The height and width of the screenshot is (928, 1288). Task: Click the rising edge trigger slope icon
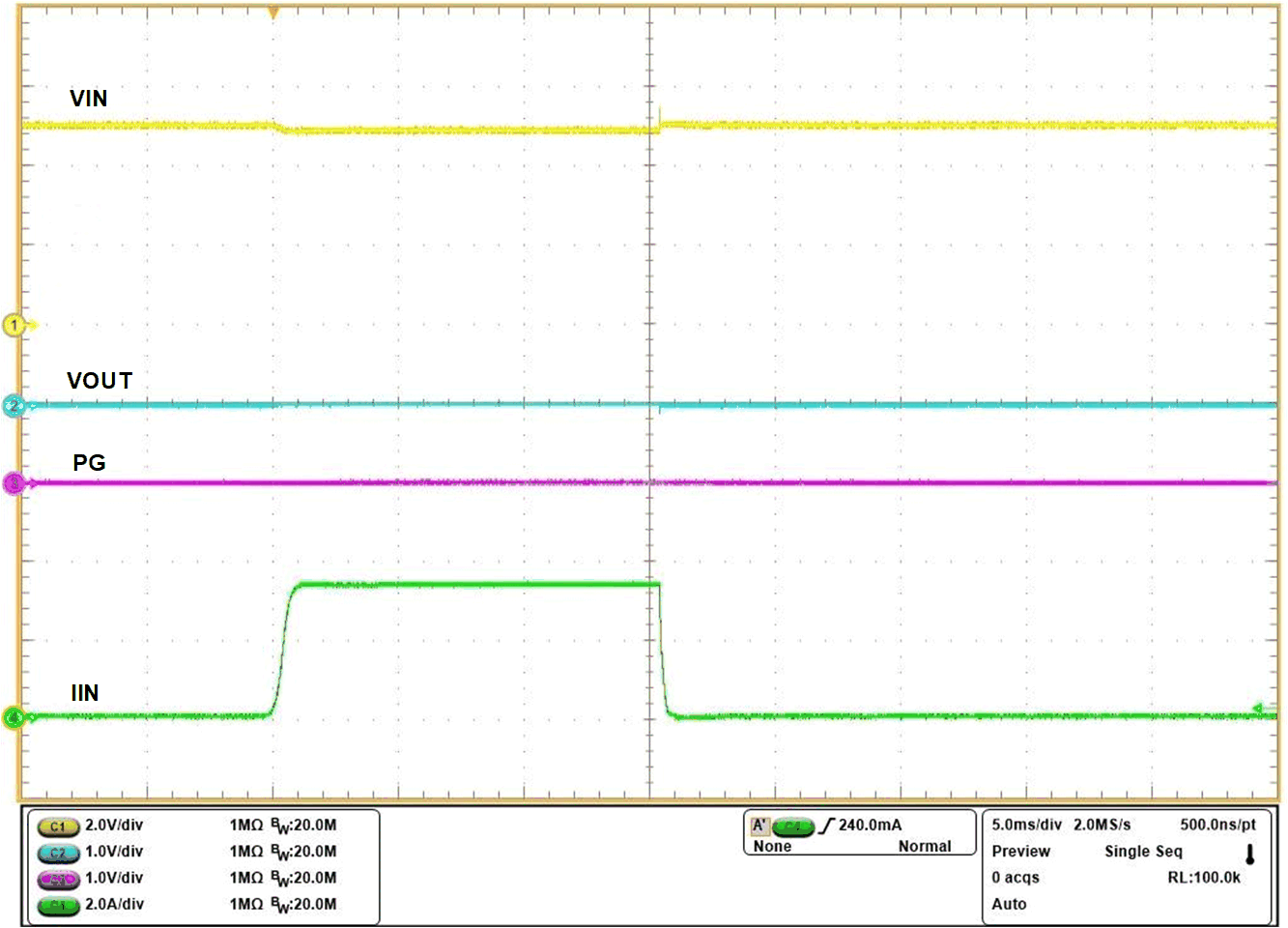coord(826,826)
